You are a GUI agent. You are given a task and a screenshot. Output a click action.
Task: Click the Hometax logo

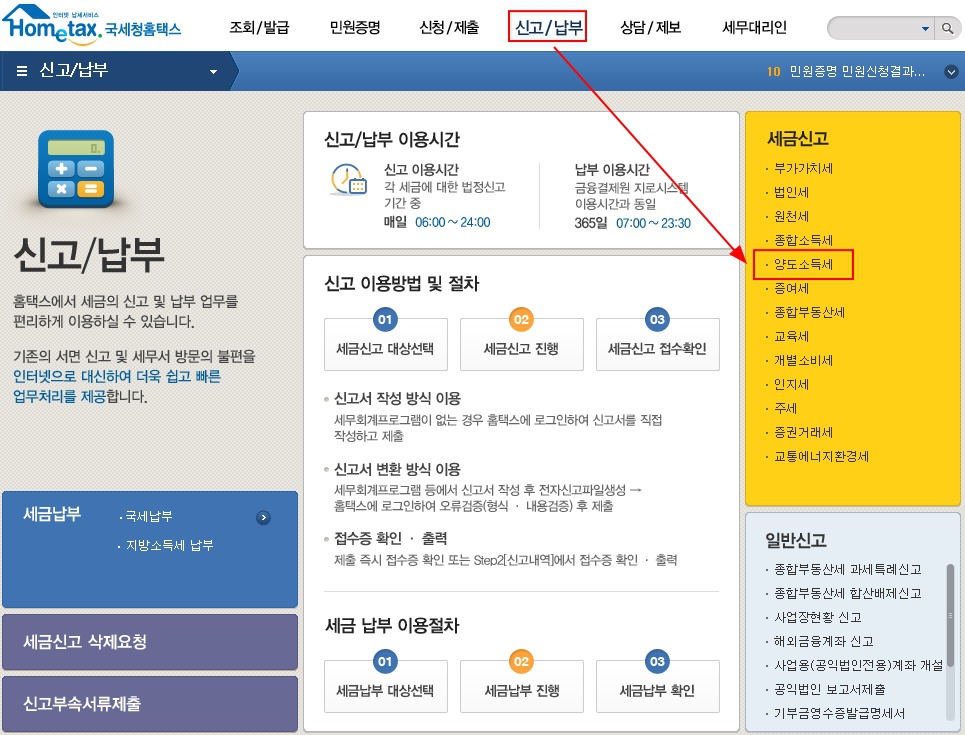click(92, 25)
